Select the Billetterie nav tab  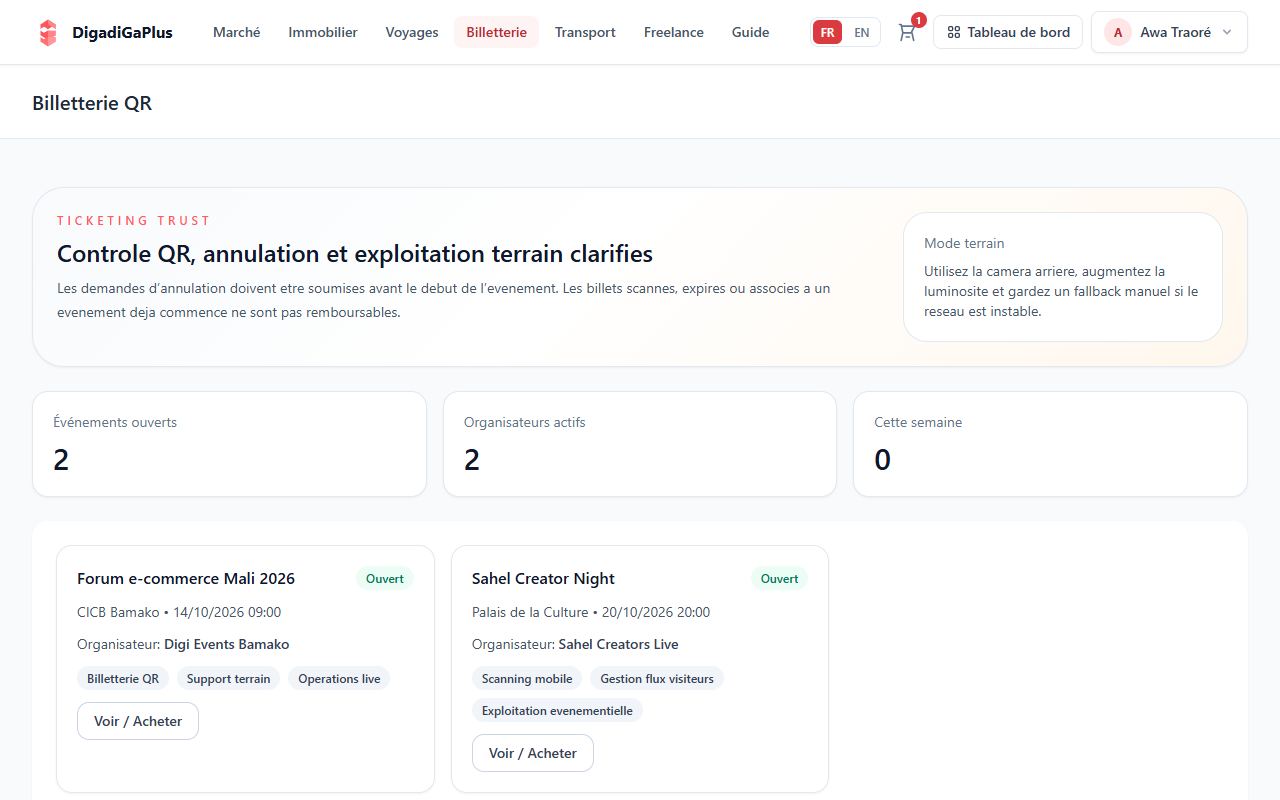[x=496, y=32]
